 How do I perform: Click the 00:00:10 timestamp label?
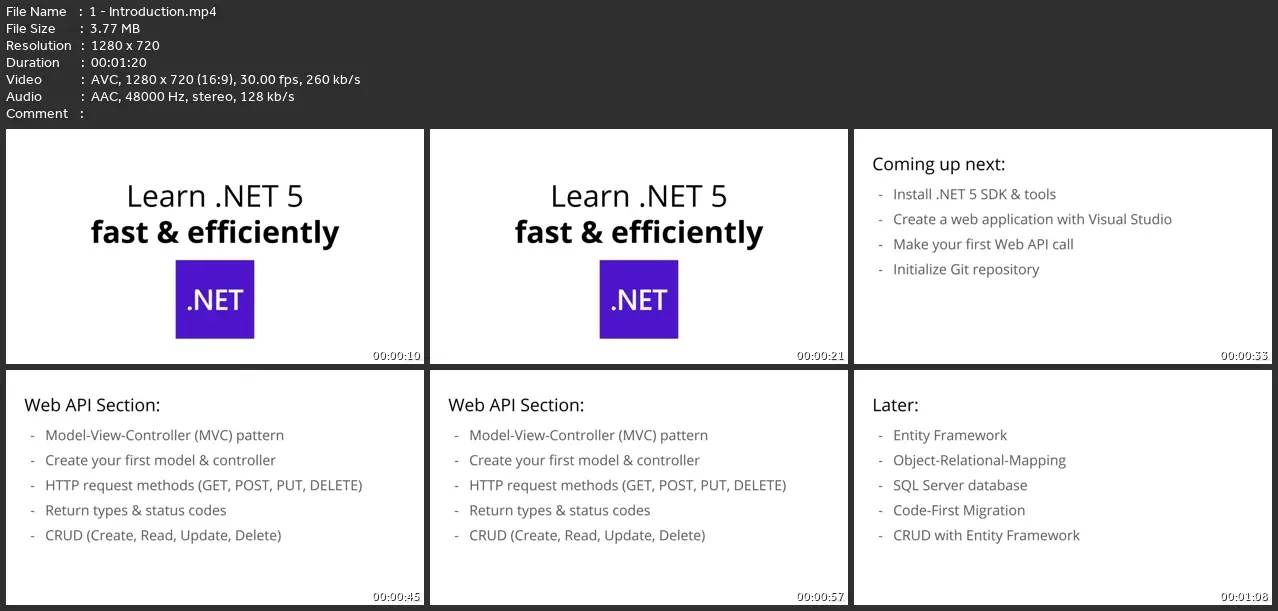click(x=397, y=356)
